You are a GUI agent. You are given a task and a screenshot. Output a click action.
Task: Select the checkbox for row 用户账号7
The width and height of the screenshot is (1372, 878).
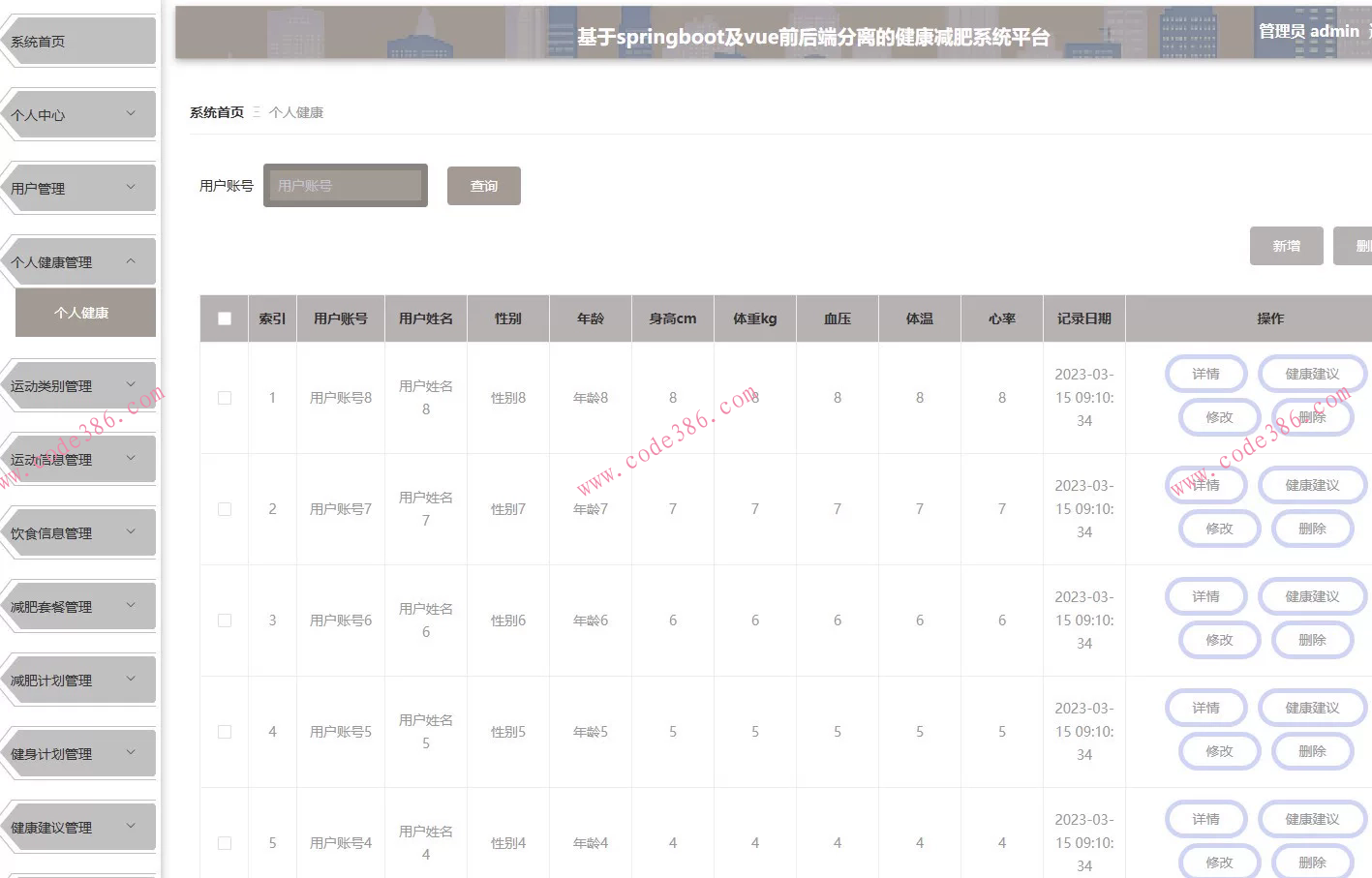click(225, 509)
